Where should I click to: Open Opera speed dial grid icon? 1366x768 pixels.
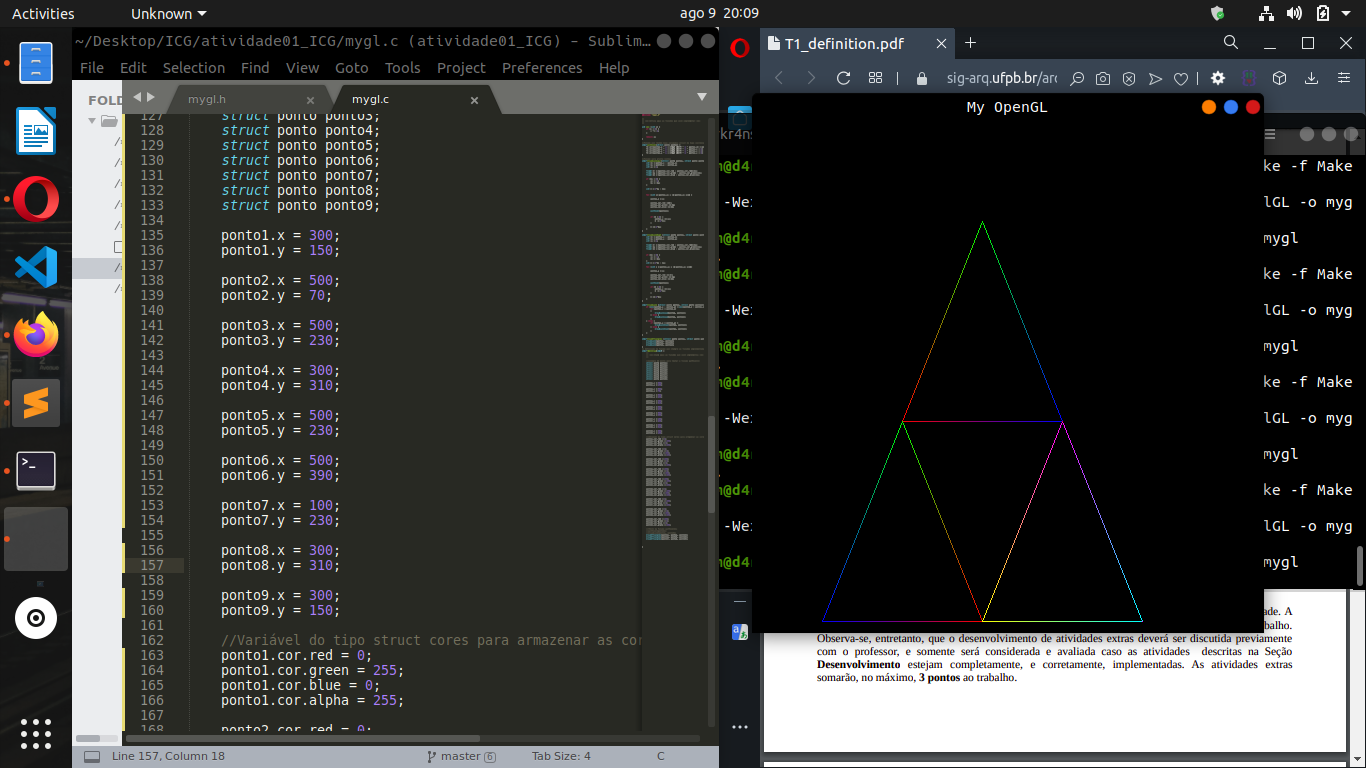tap(875, 78)
